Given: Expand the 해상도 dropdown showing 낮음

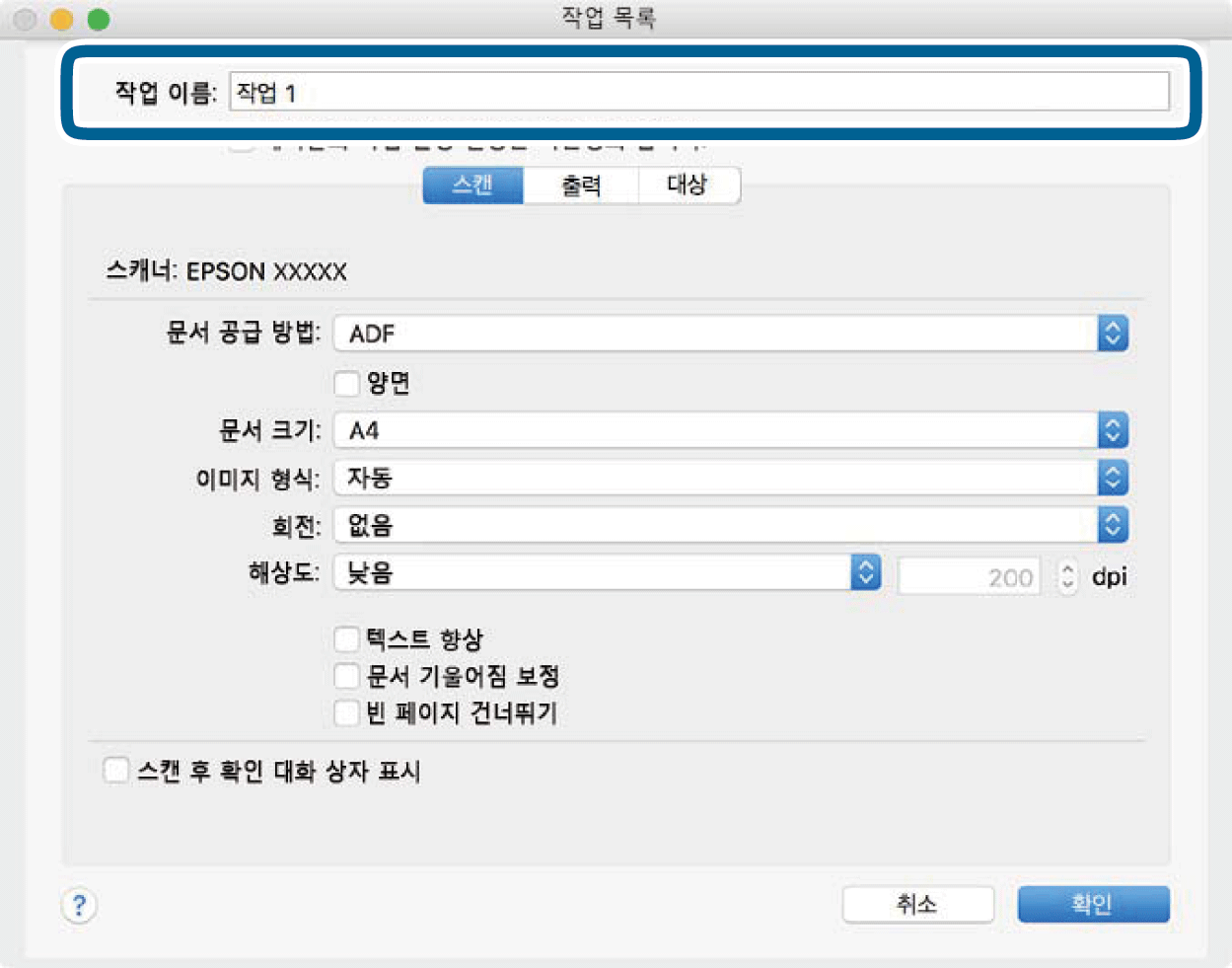Looking at the screenshot, I should tap(607, 572).
